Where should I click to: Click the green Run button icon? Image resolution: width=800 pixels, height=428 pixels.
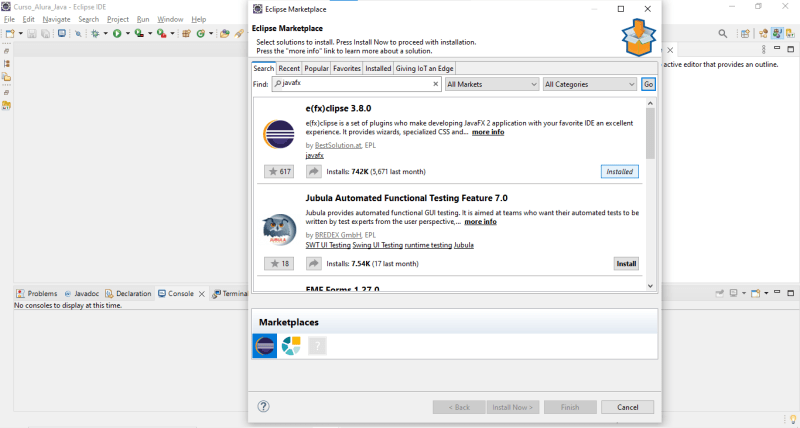117,34
